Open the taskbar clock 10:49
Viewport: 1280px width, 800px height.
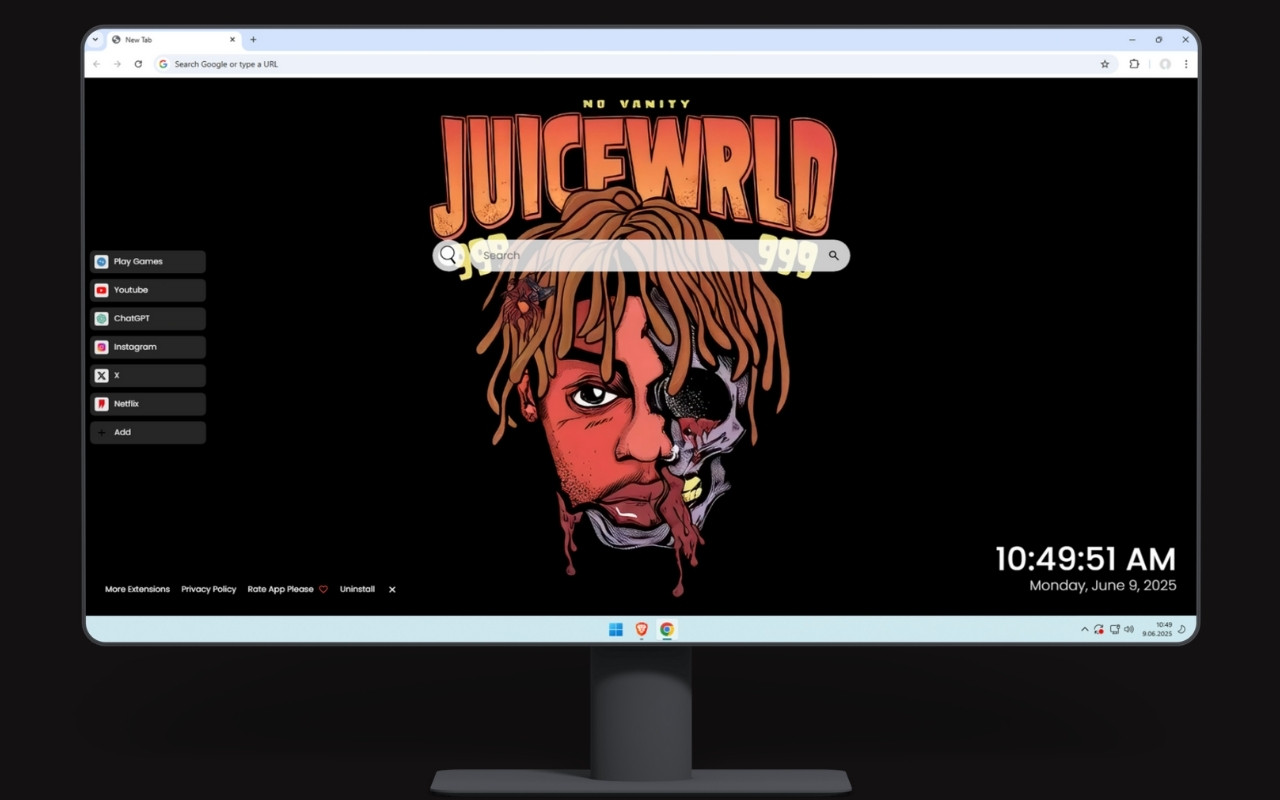[x=1160, y=629]
